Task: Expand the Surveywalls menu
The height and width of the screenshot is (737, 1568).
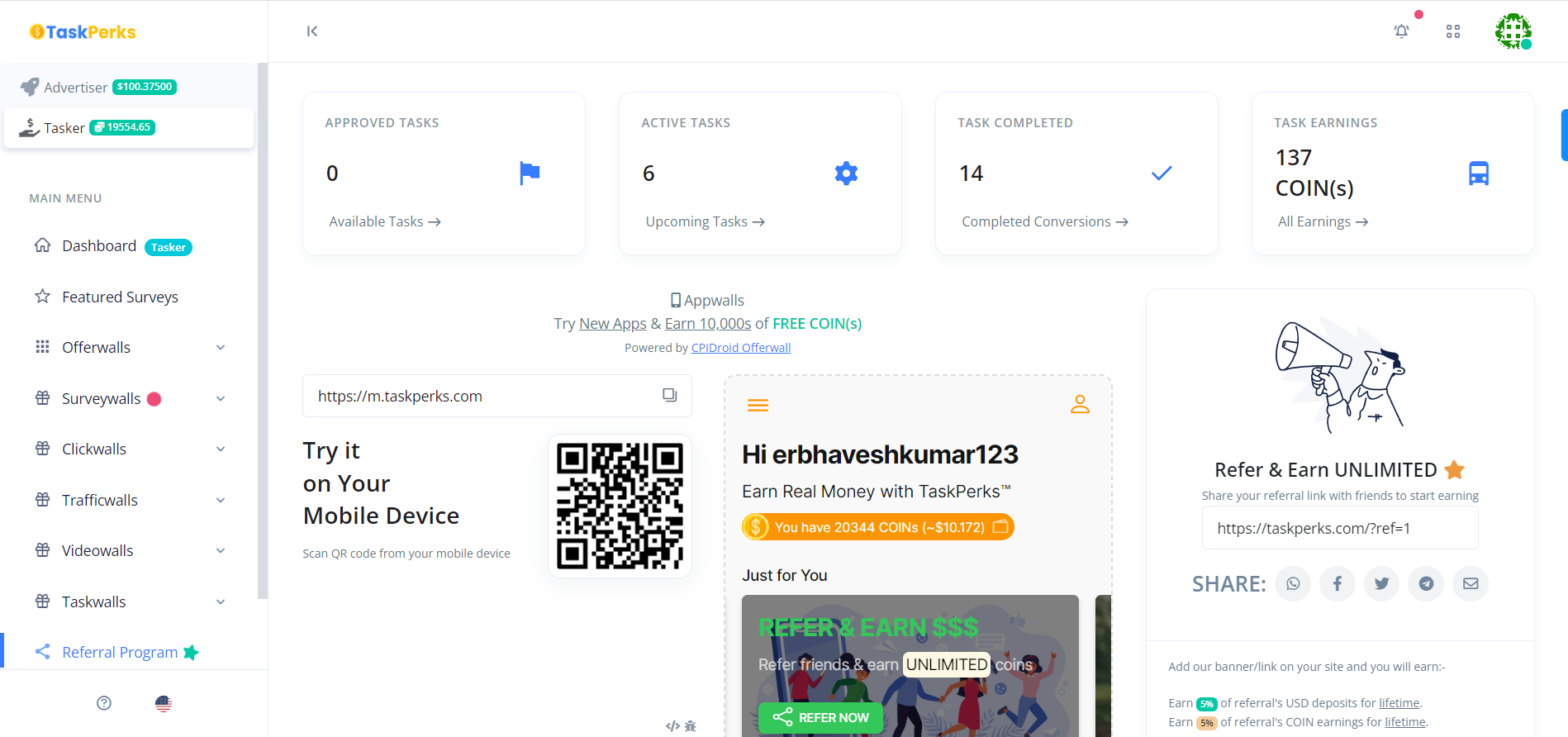Action: (130, 398)
